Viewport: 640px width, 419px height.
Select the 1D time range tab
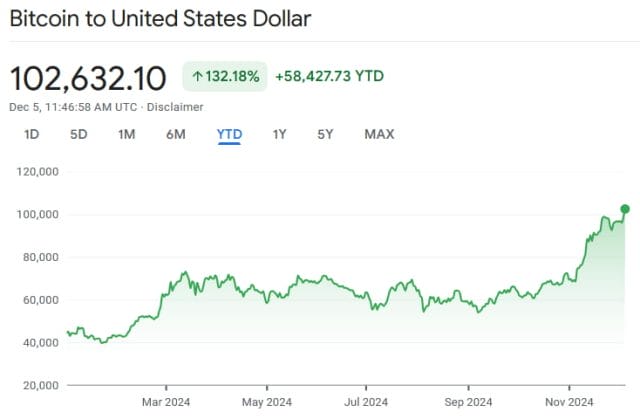[x=31, y=134]
